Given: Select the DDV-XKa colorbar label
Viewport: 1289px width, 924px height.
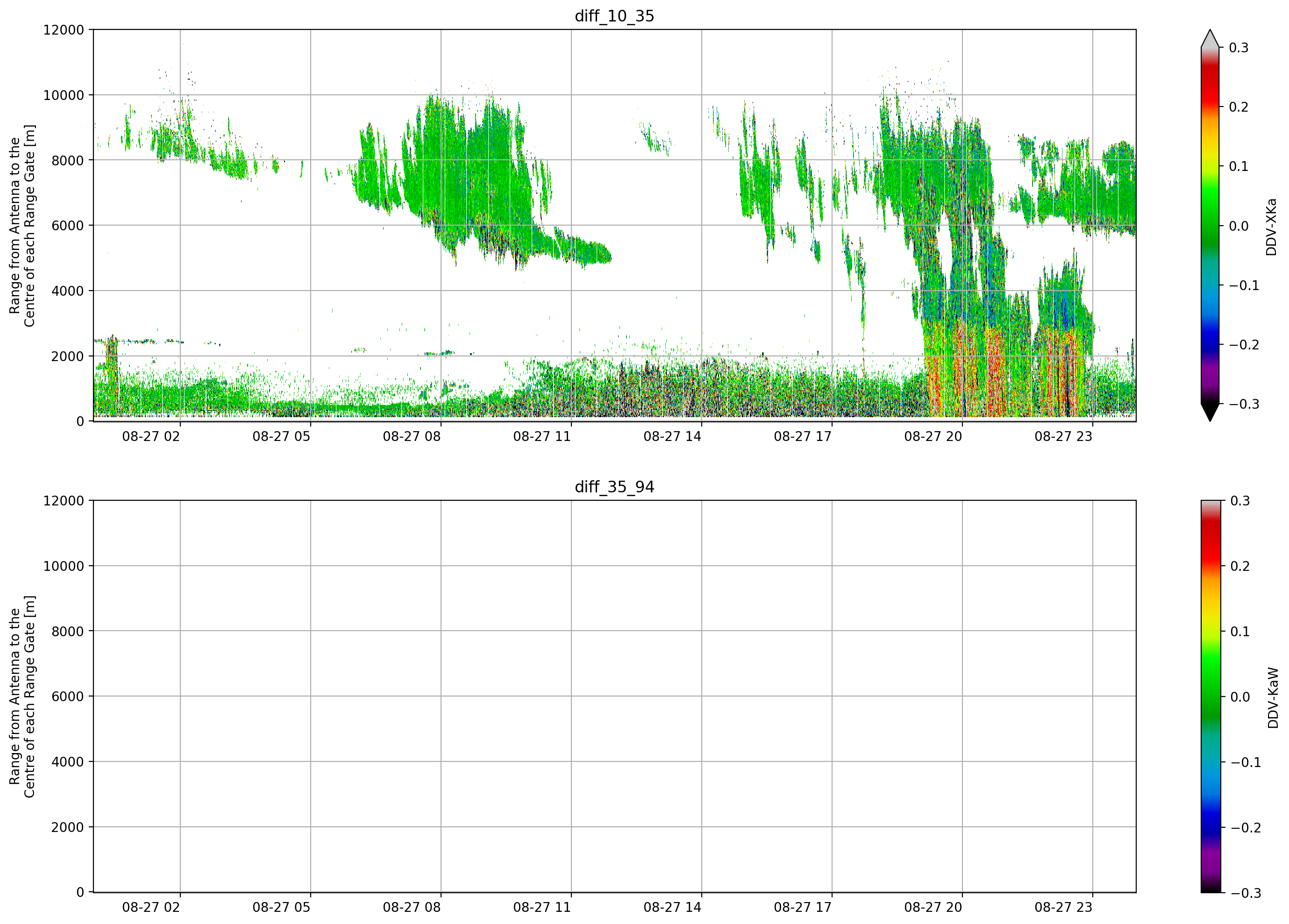Looking at the screenshot, I should (1271, 227).
